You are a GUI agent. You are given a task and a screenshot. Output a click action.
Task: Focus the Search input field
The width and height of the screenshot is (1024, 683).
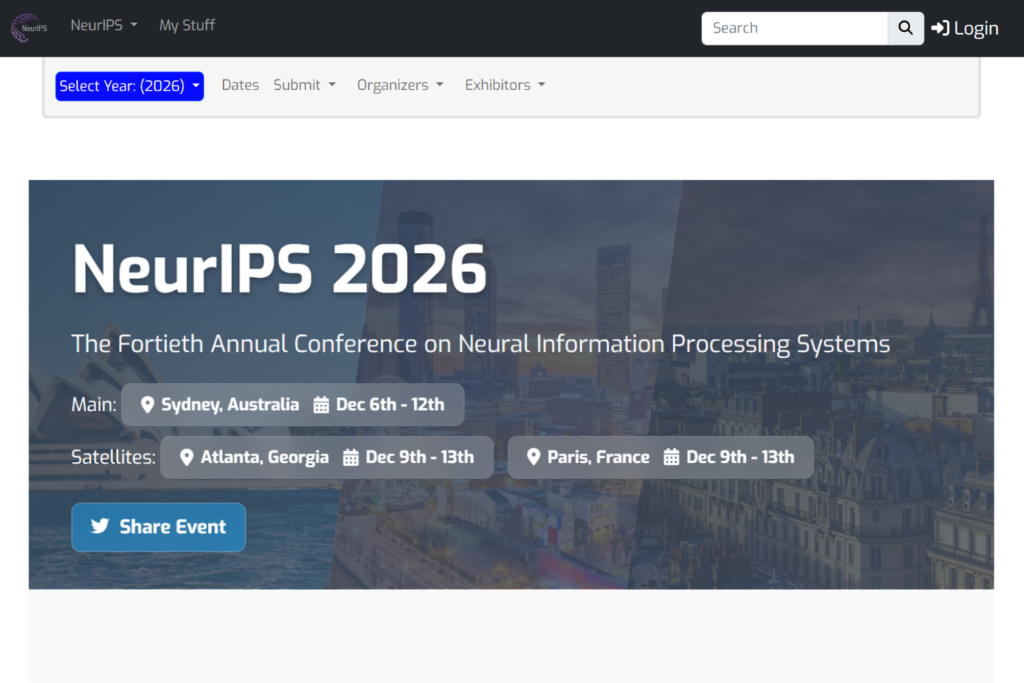[x=794, y=28]
